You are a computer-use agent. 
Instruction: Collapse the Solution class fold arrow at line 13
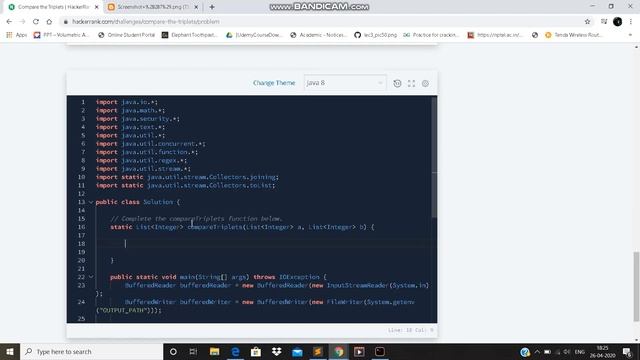91,202
